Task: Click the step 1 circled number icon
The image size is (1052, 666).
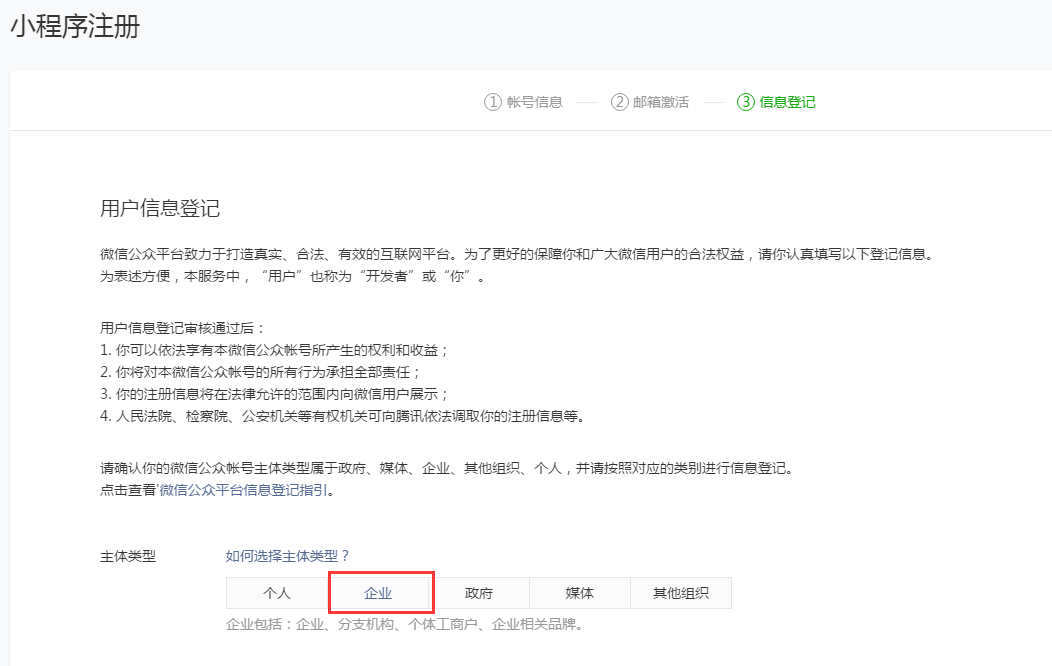Action: (492, 102)
